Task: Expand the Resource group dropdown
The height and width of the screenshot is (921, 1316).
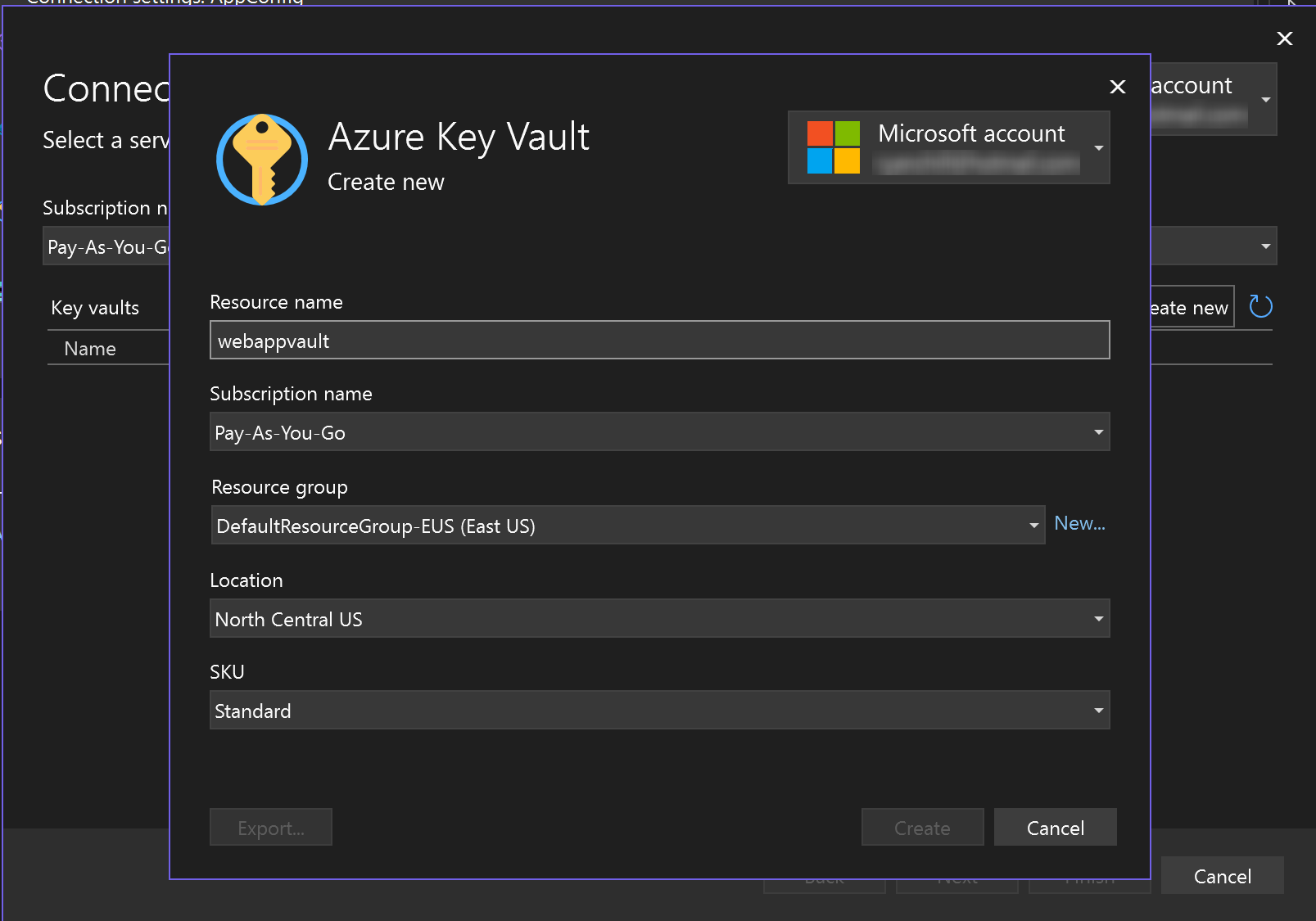Action: (x=628, y=525)
